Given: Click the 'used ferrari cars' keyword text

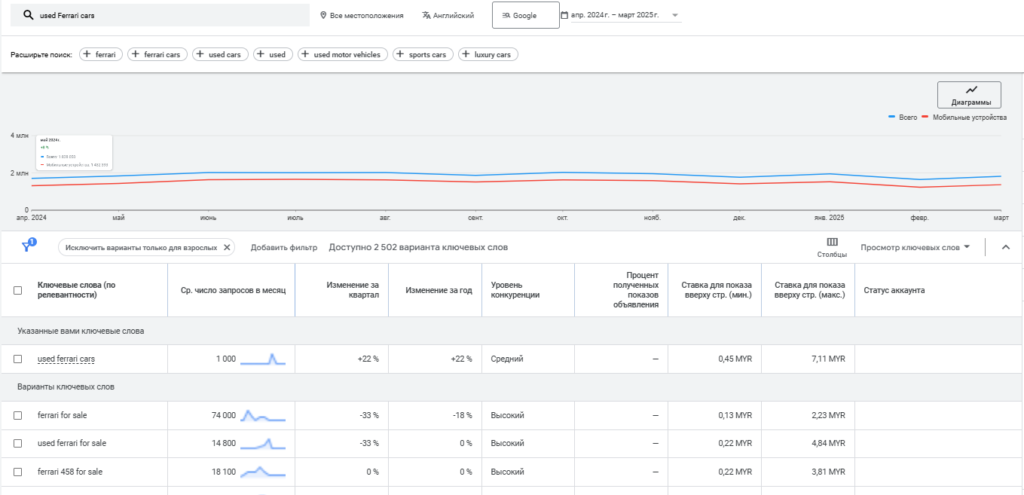Looking at the screenshot, I should [x=67, y=359].
